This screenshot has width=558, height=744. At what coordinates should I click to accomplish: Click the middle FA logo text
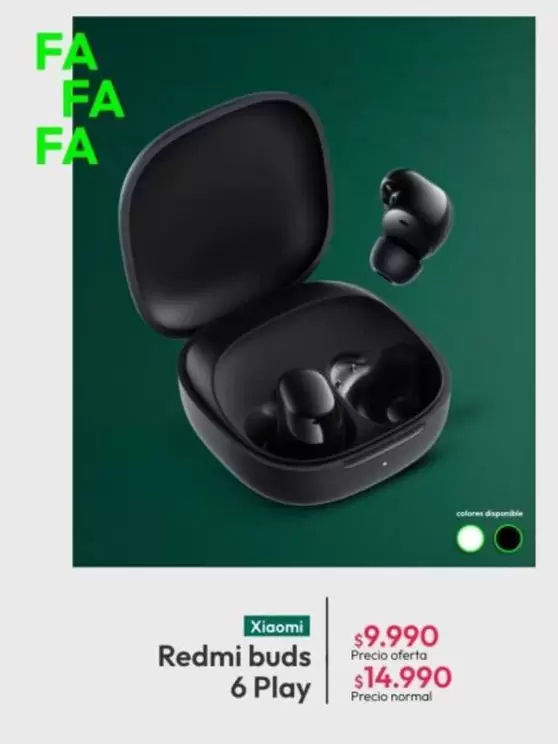tap(93, 99)
